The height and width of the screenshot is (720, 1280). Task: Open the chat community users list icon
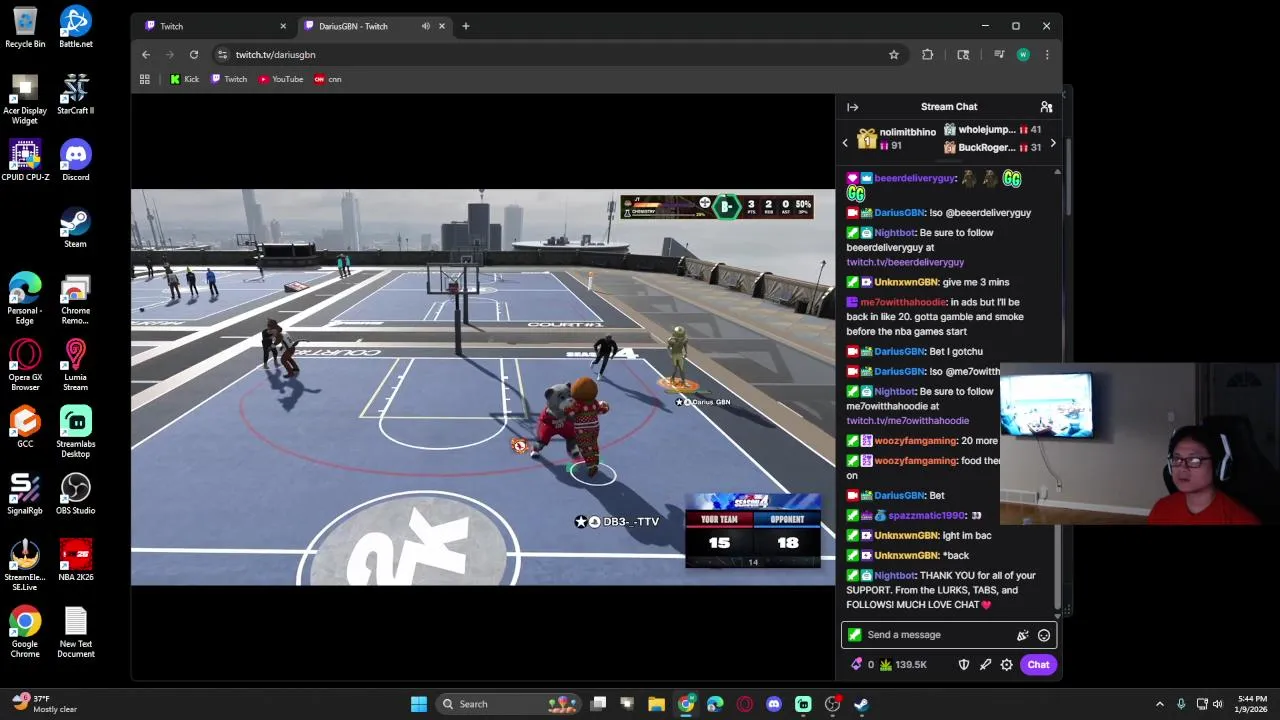click(1046, 107)
